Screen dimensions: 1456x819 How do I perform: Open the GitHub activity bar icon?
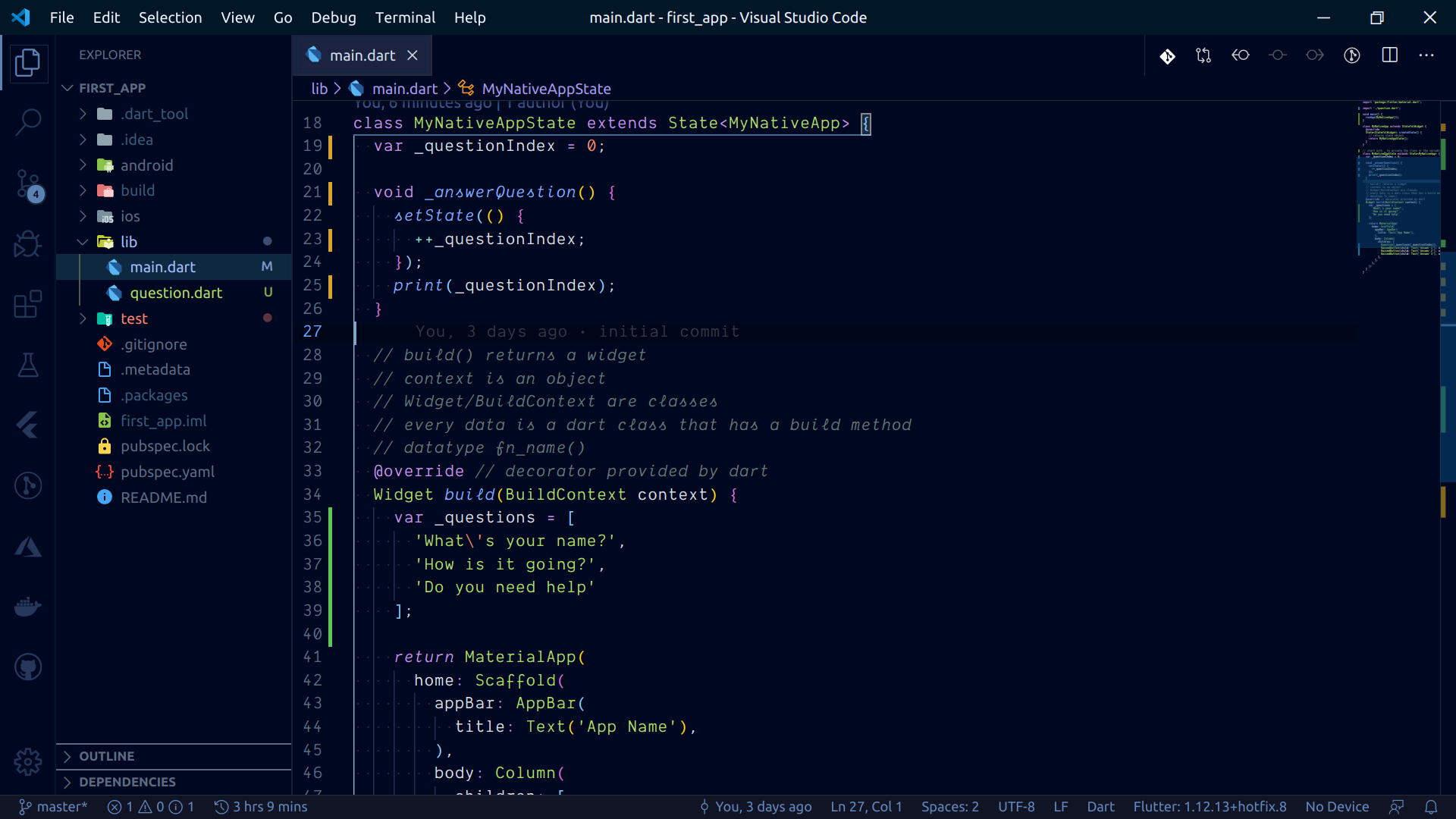pos(28,667)
